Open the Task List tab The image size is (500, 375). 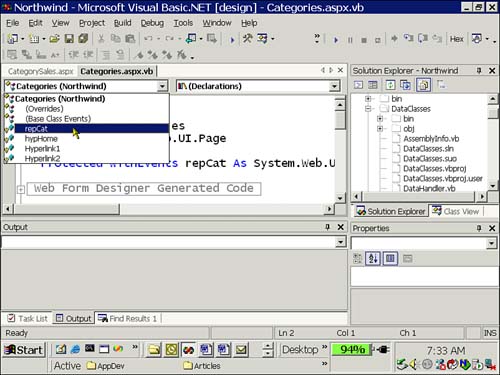click(28, 319)
